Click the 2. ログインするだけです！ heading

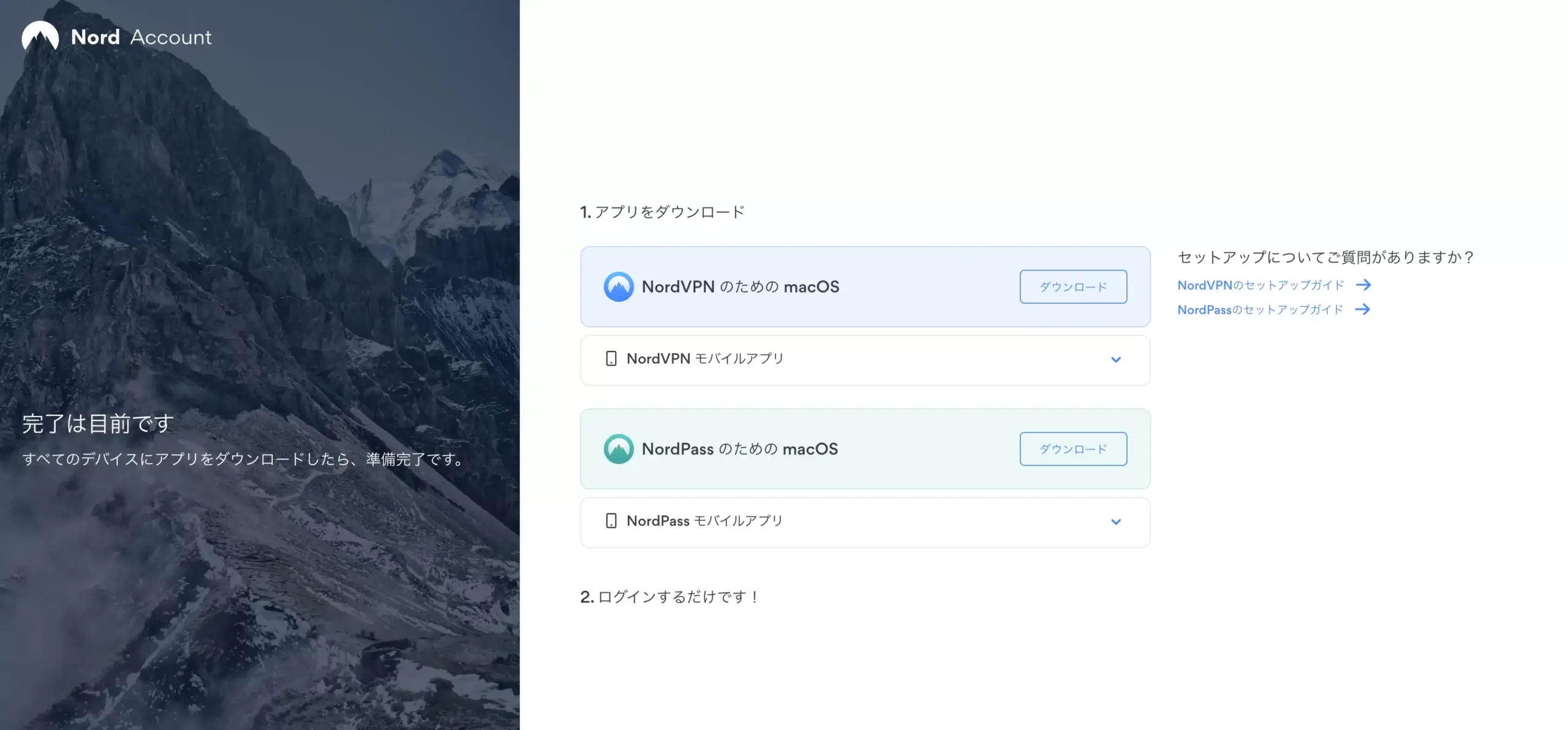click(x=670, y=596)
